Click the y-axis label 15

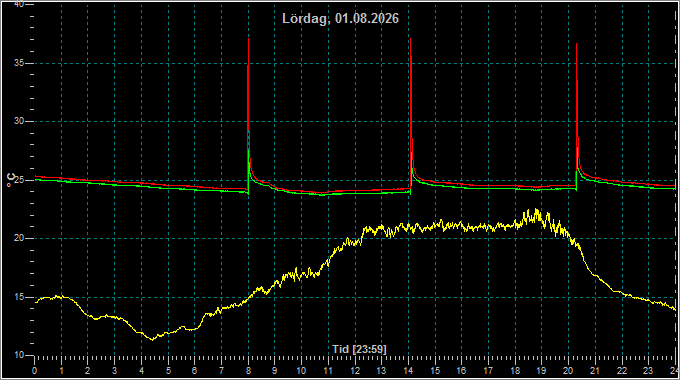(19, 297)
